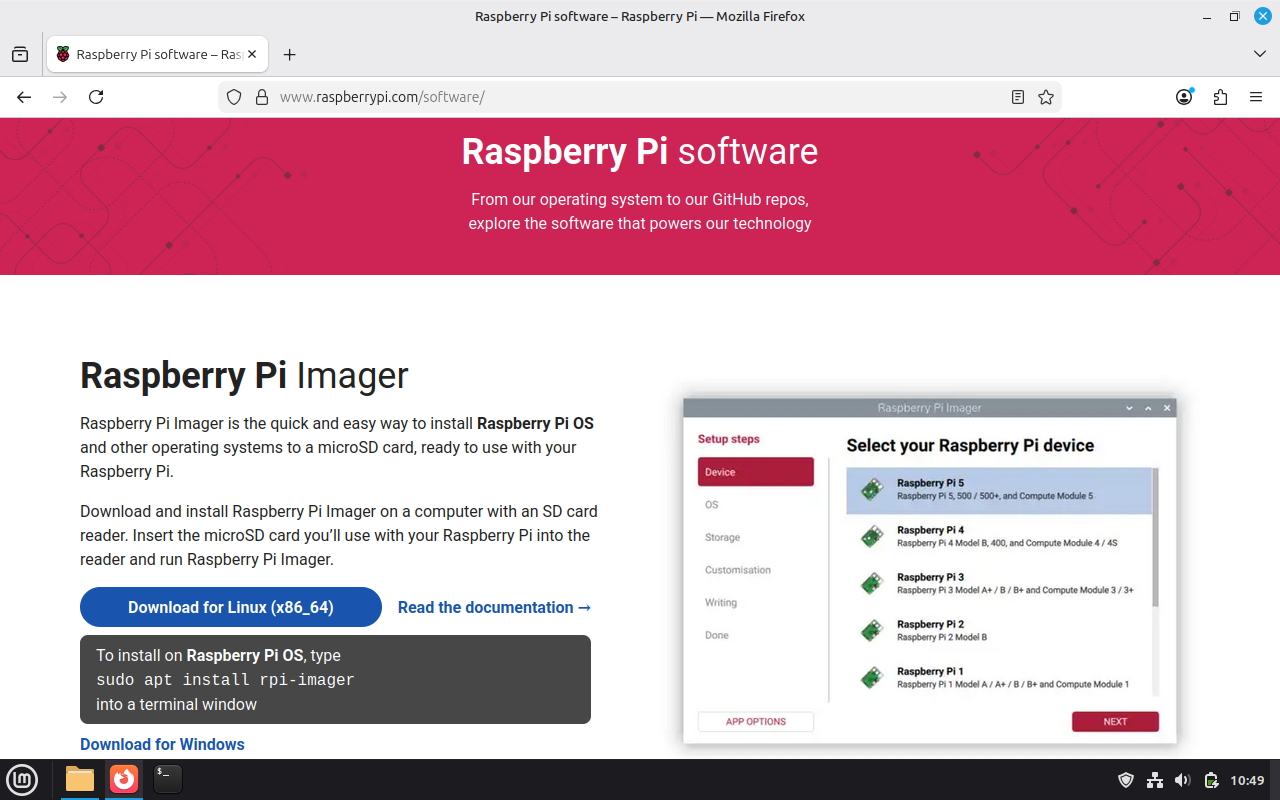Open a new tab with plus button

[x=290, y=55]
